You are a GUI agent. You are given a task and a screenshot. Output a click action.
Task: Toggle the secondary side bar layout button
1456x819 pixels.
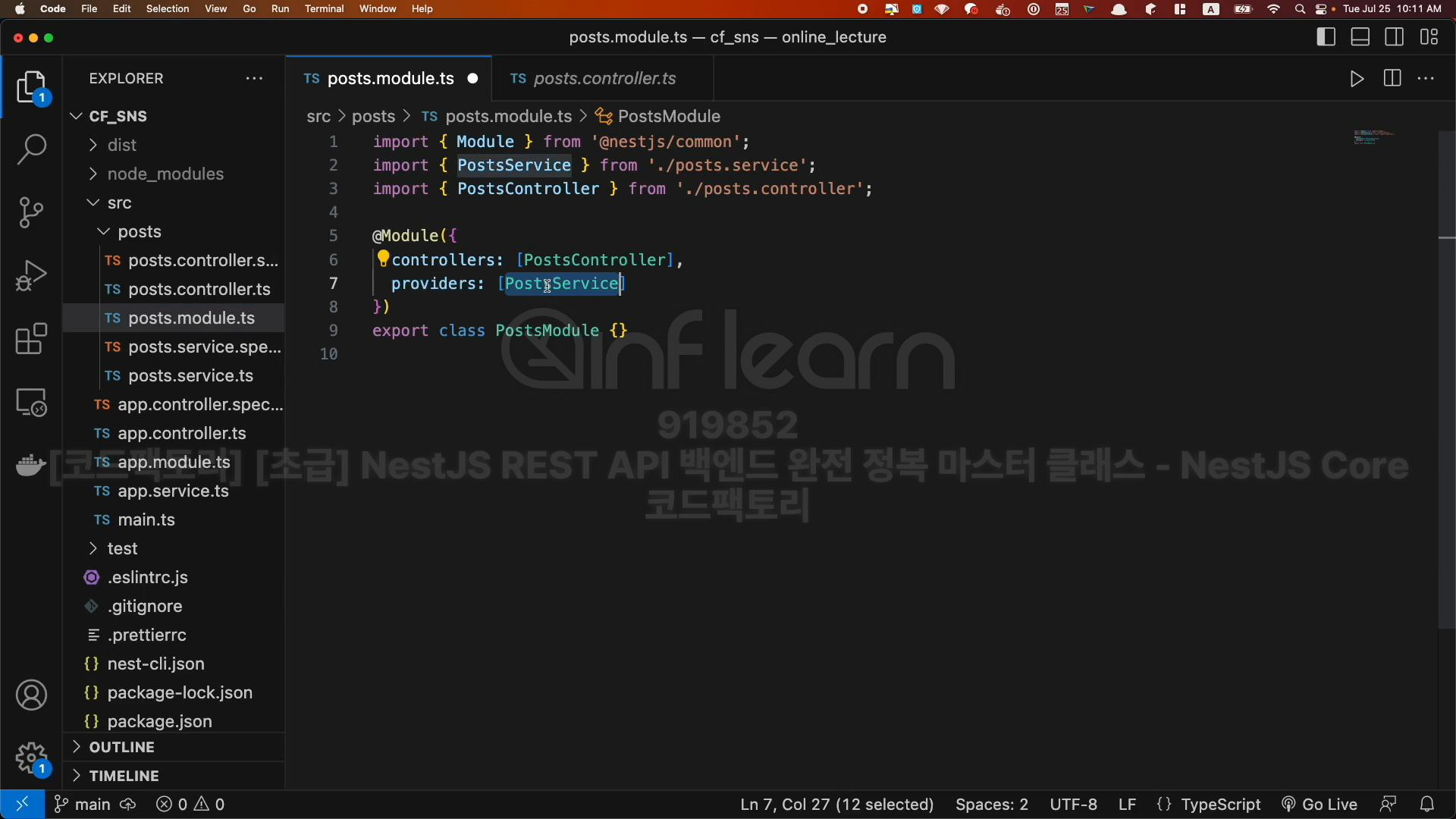(x=1394, y=37)
